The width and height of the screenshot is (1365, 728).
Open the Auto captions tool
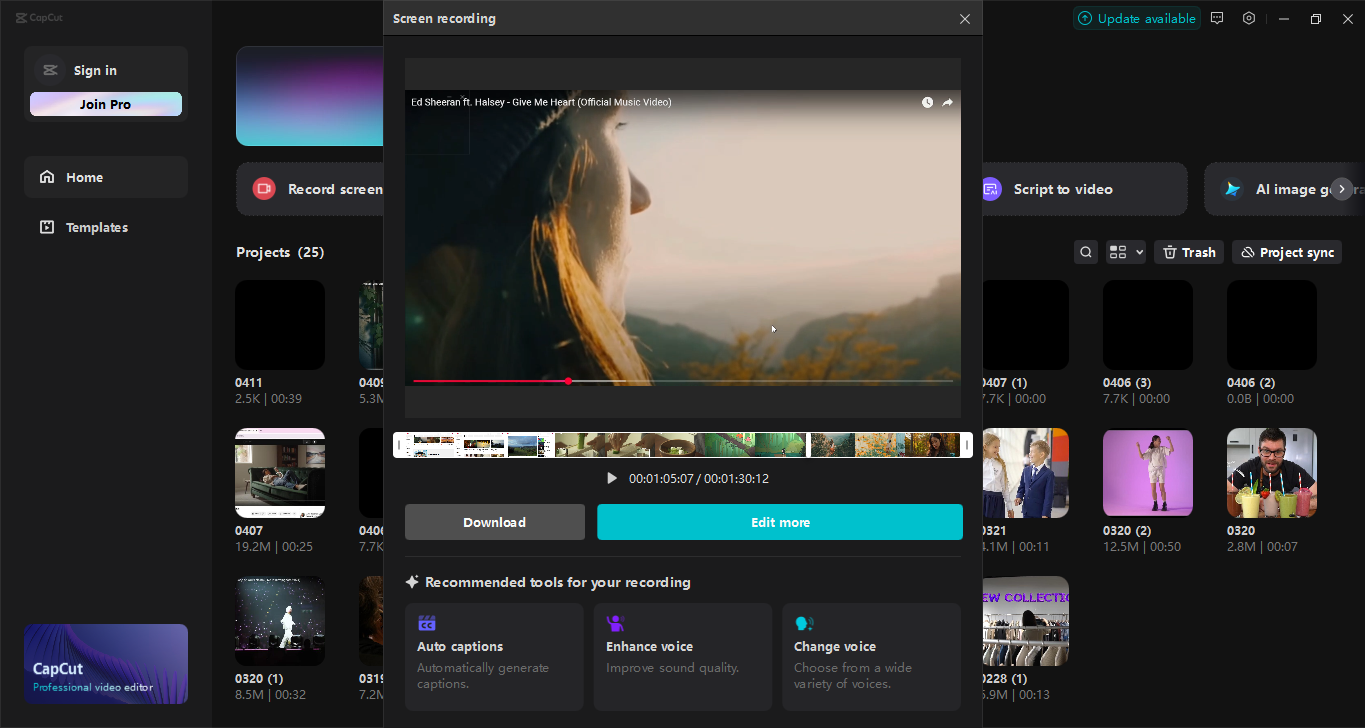[494, 656]
